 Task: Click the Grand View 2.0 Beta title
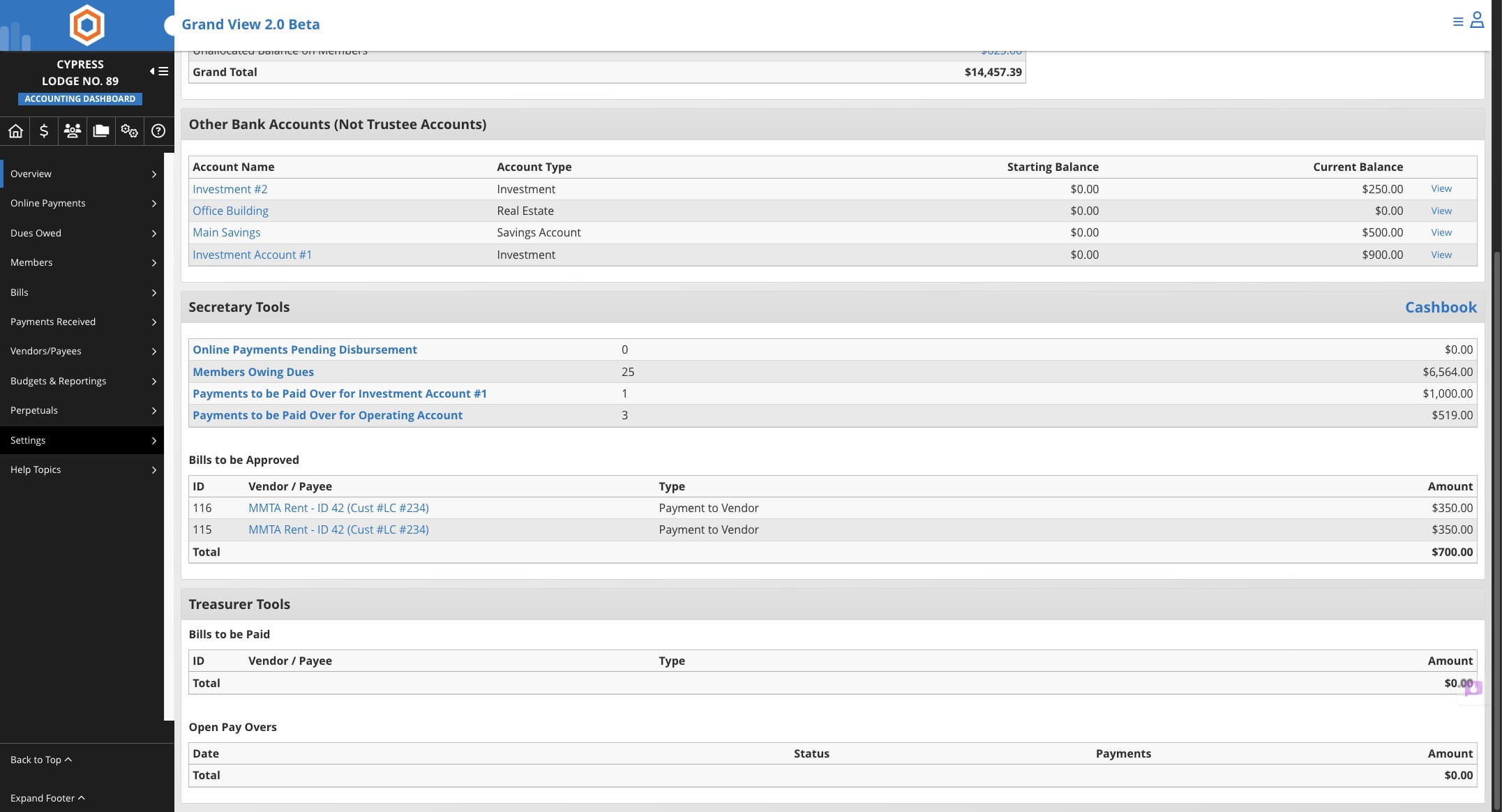pos(251,24)
